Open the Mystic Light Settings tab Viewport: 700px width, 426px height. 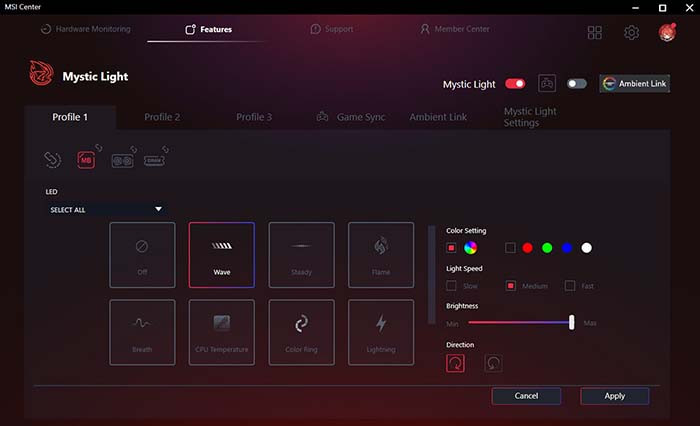click(x=530, y=118)
